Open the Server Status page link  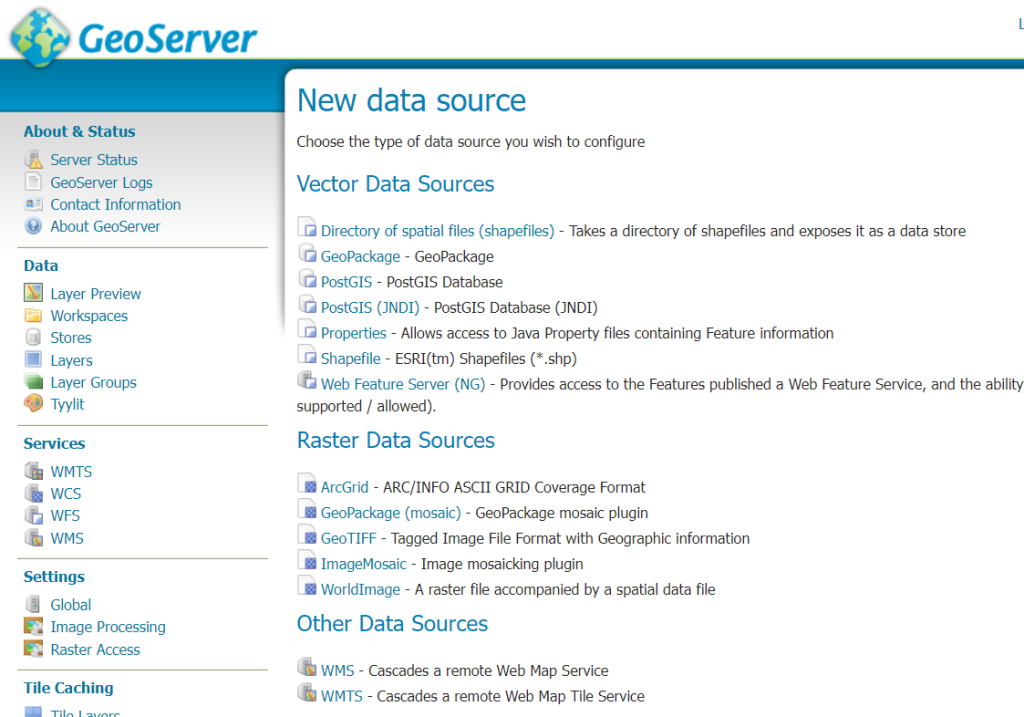pyautogui.click(x=94, y=160)
